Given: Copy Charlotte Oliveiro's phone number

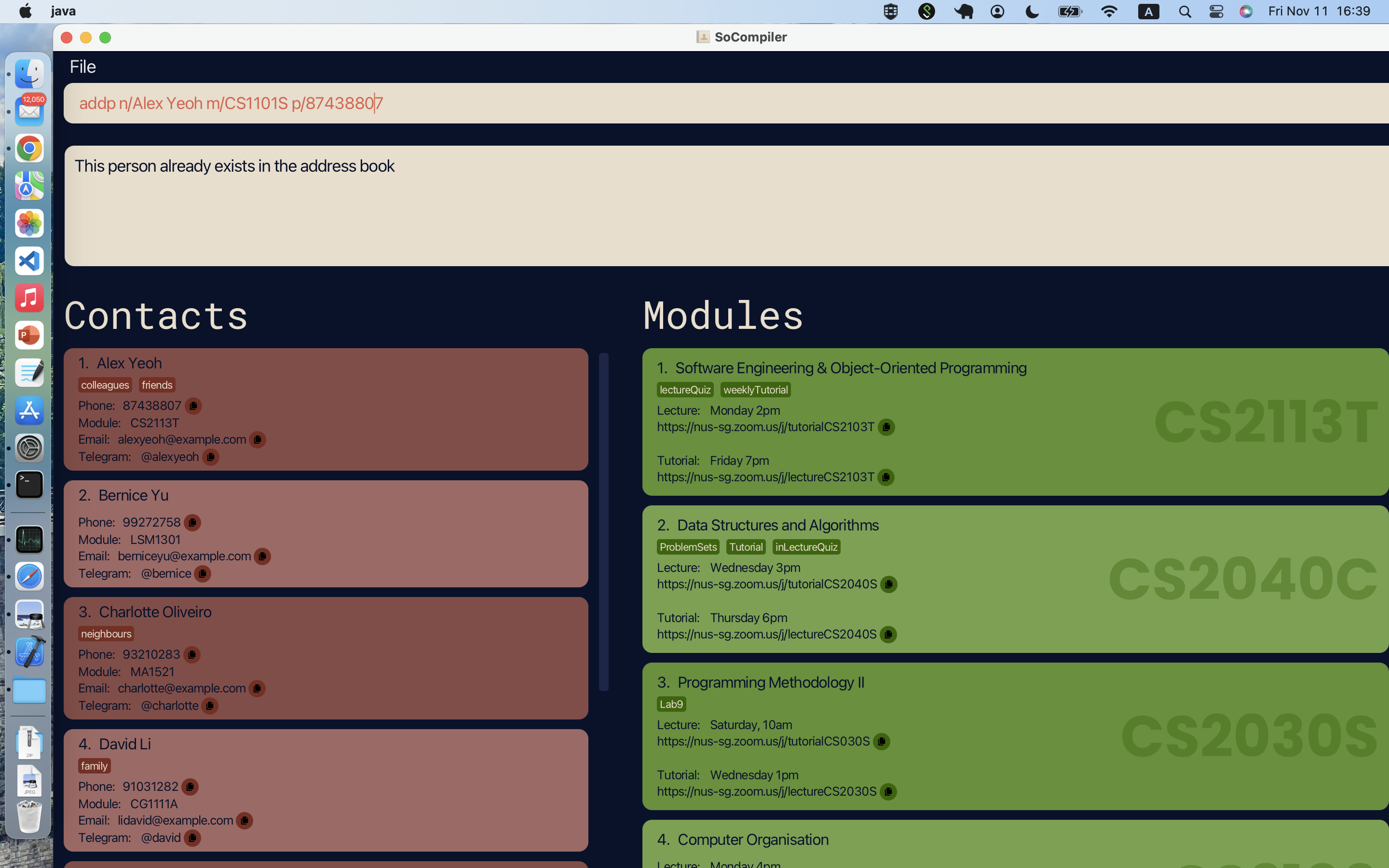Looking at the screenshot, I should [191, 654].
